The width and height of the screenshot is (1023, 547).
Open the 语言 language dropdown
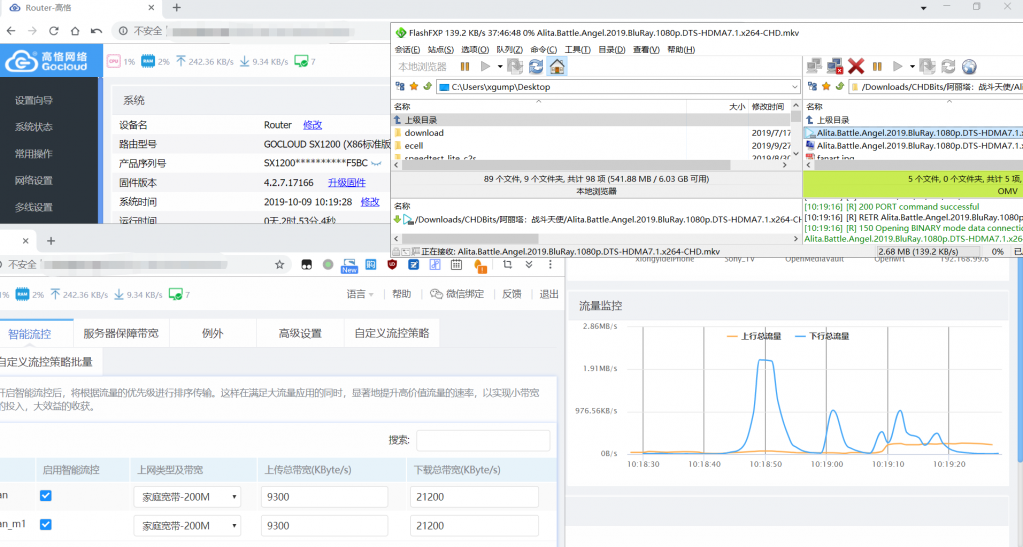(359, 294)
